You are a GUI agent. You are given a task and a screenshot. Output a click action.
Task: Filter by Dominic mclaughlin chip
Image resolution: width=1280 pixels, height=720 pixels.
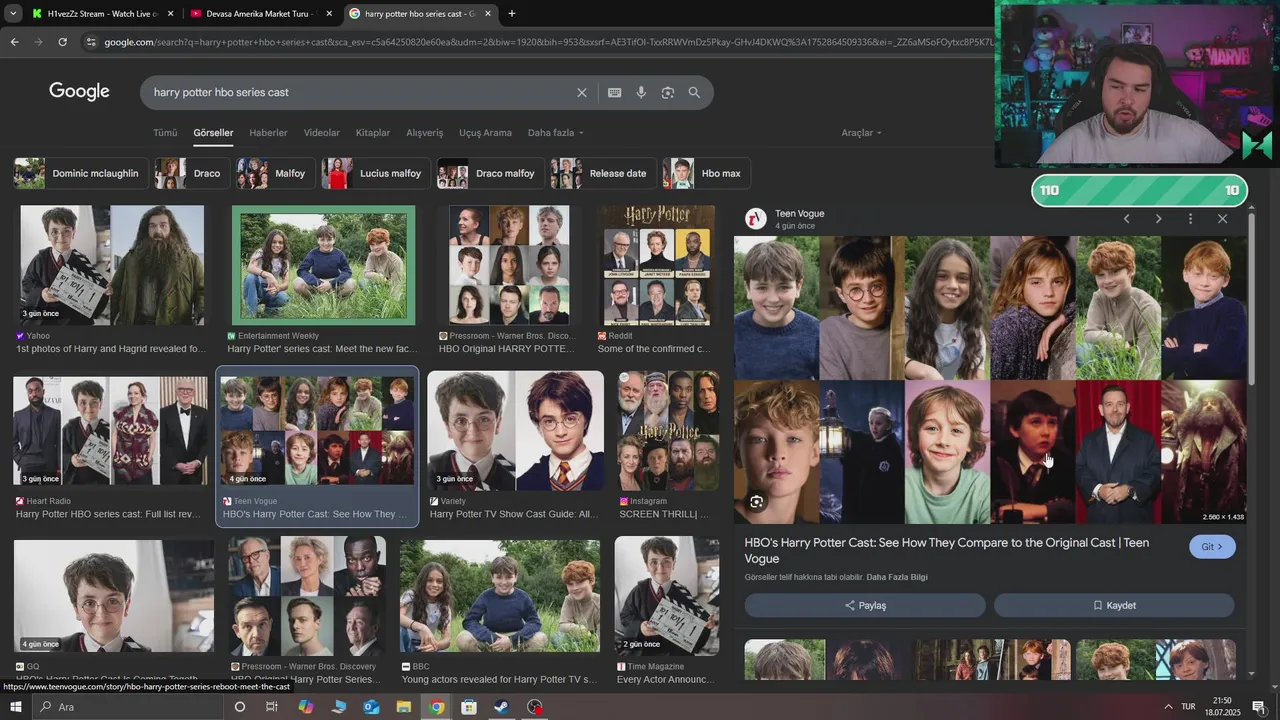tap(82, 173)
